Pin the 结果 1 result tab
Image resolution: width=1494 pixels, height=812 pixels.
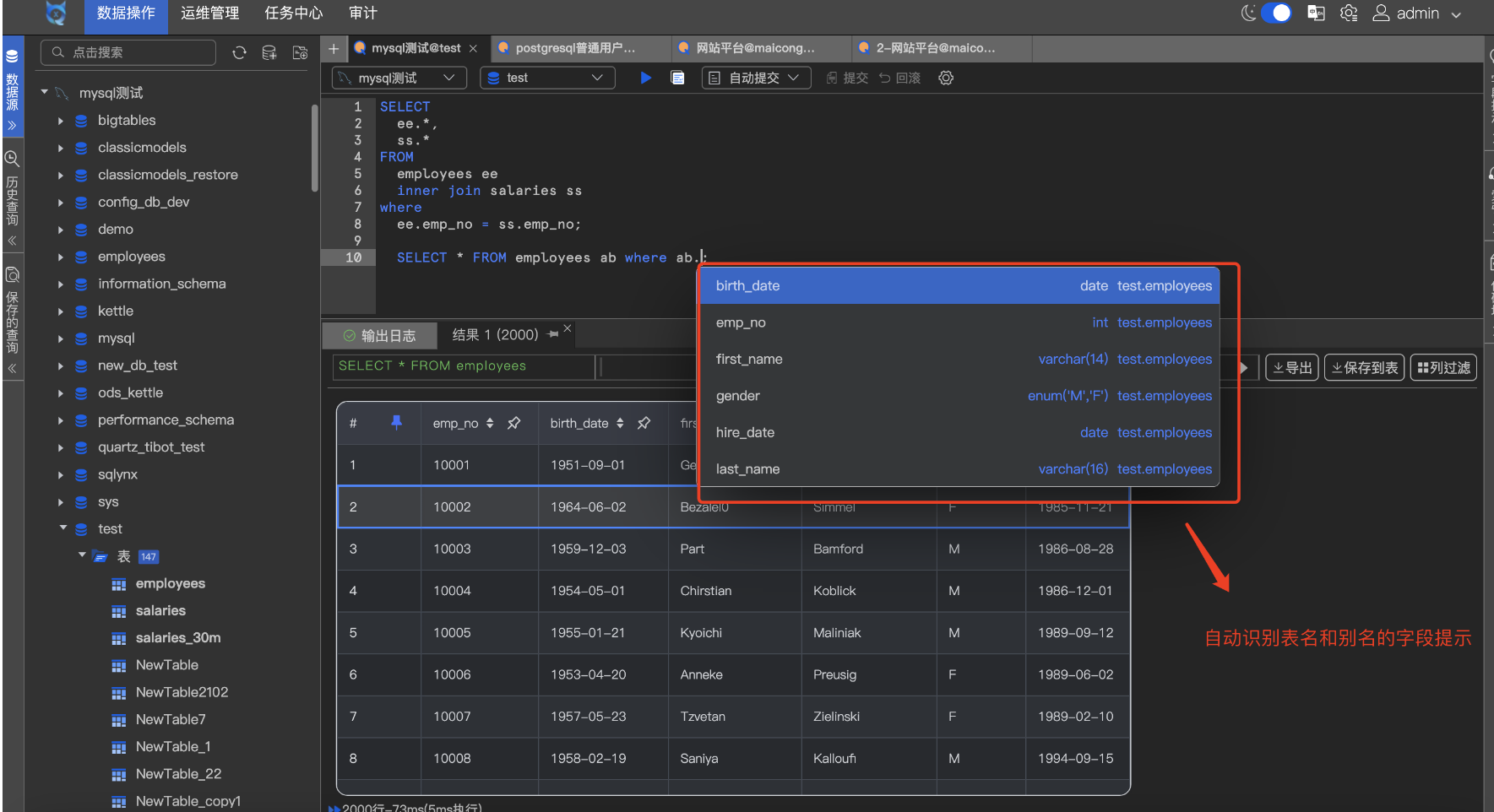[x=553, y=334]
